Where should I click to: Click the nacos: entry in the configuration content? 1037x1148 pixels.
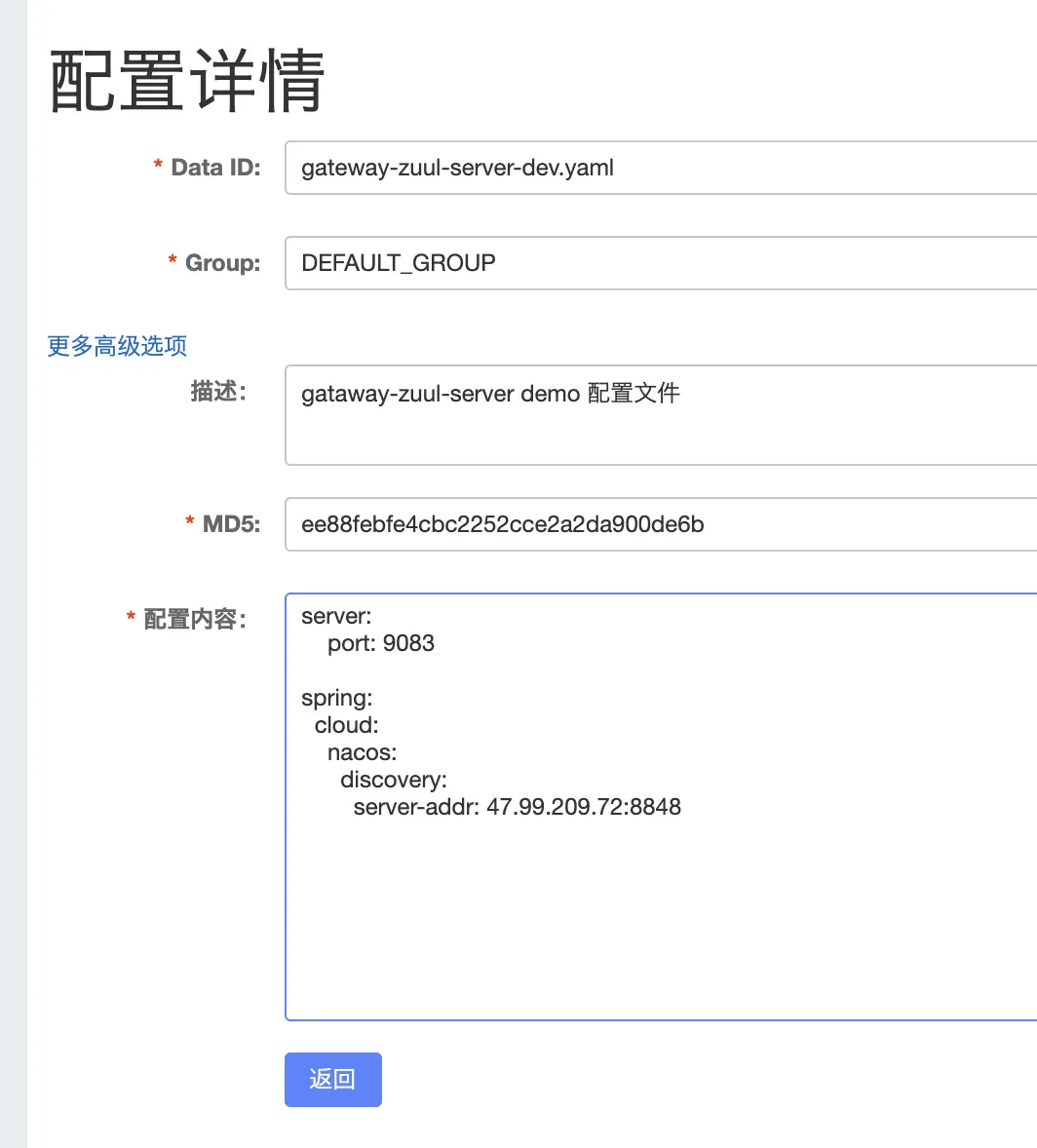361,752
